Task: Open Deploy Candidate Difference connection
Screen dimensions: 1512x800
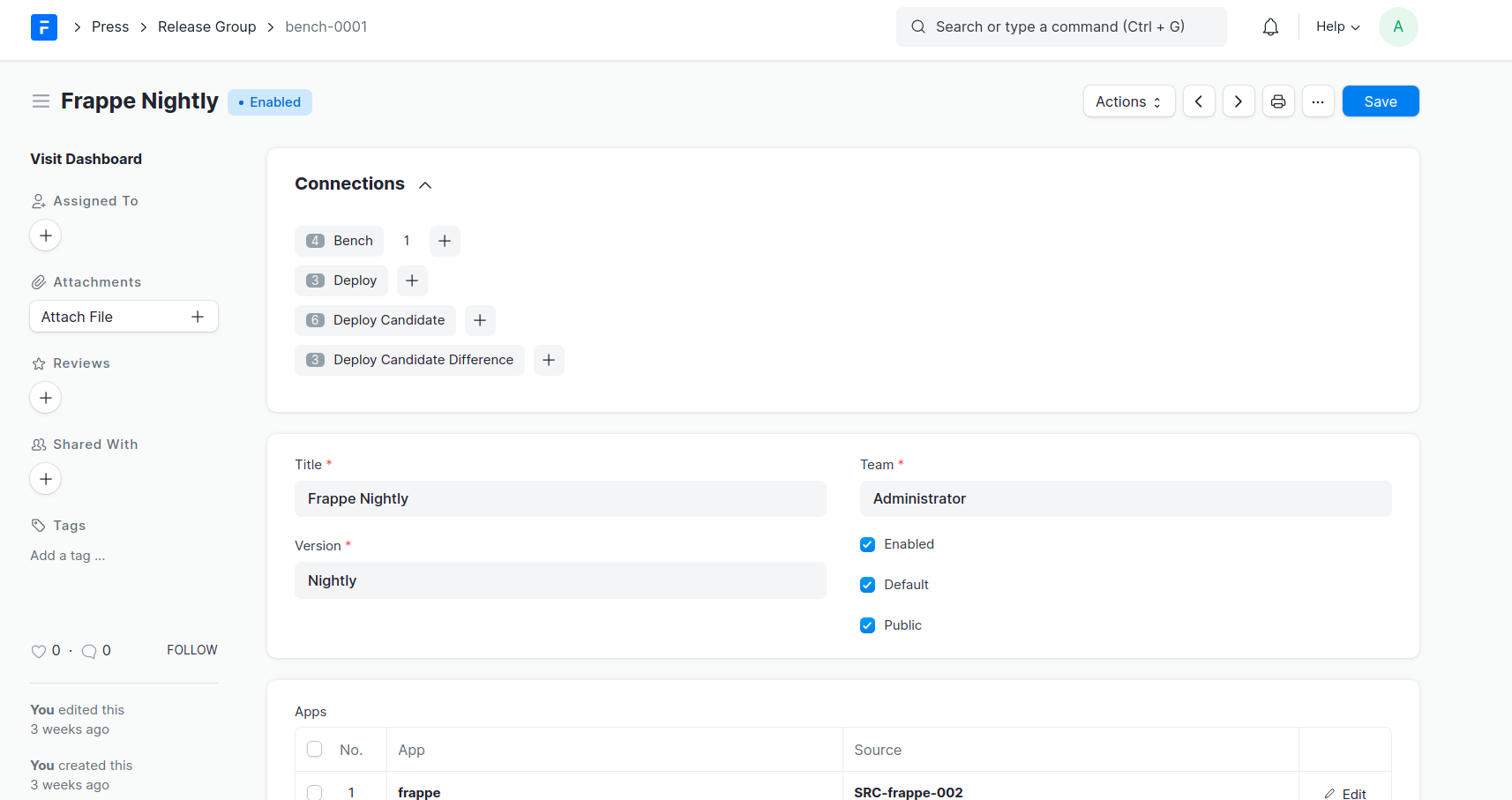Action: click(423, 360)
